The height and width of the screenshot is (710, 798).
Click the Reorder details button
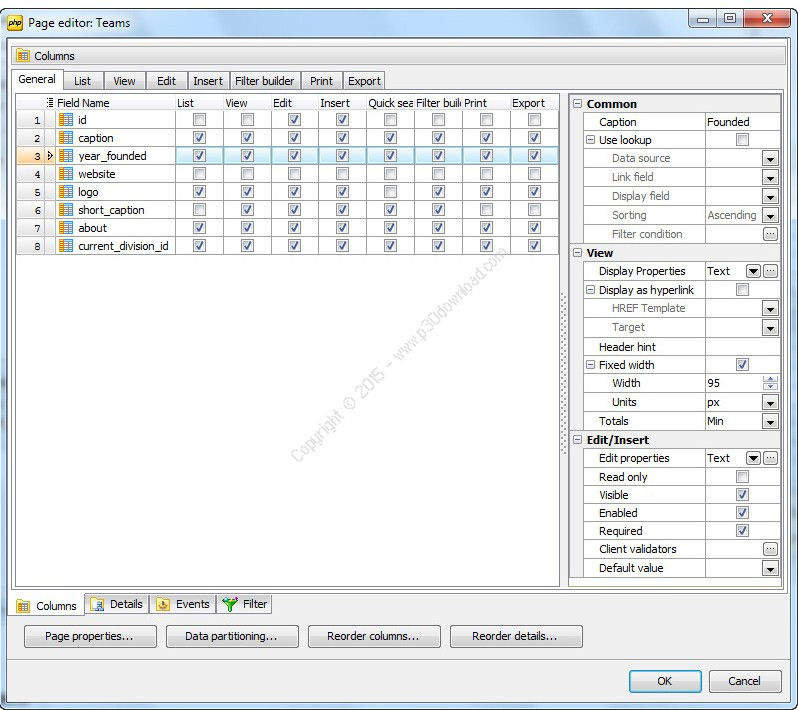(516, 636)
